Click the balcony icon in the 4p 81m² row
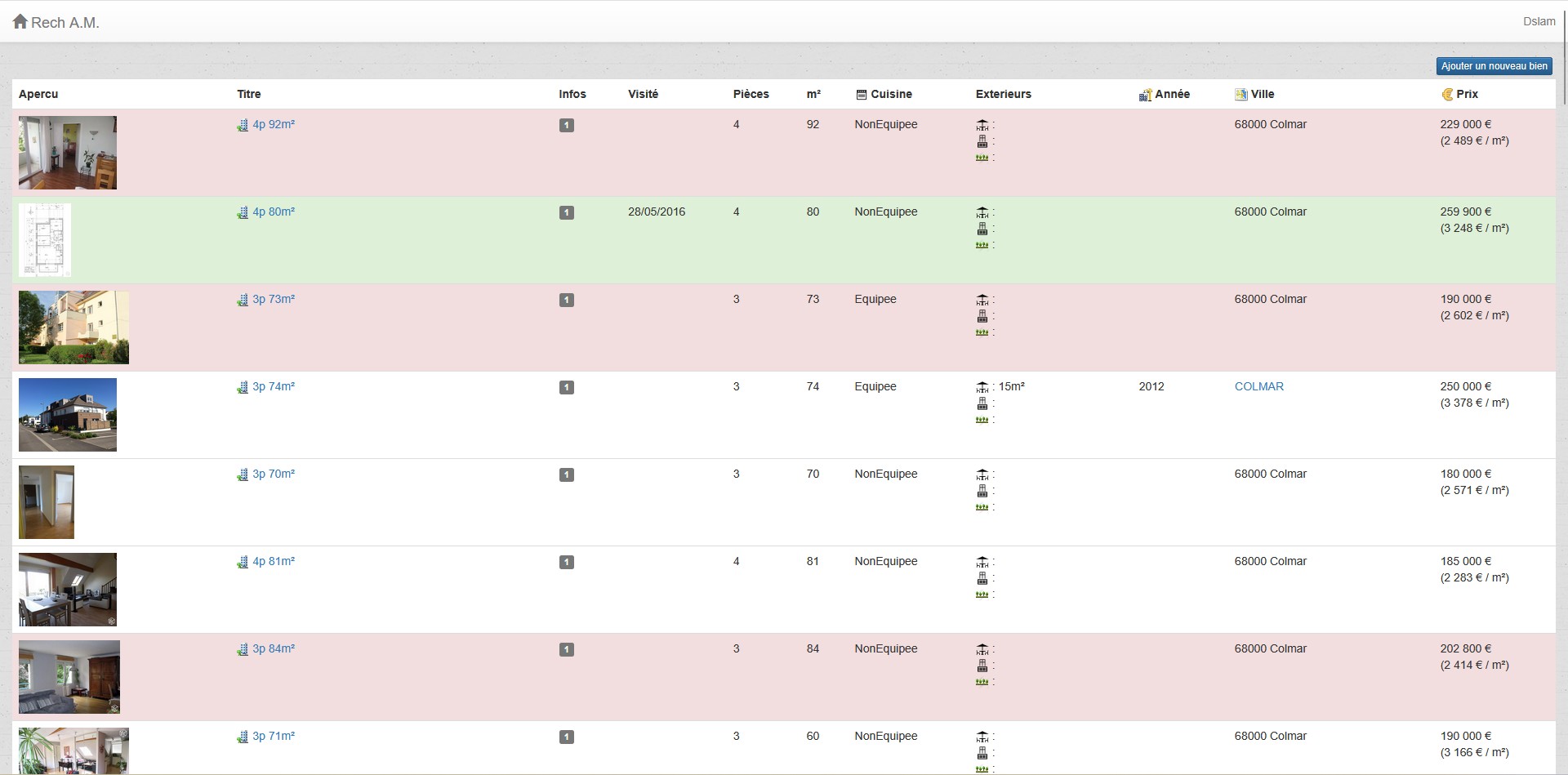Viewport: 1568px width, 775px height. point(982,578)
